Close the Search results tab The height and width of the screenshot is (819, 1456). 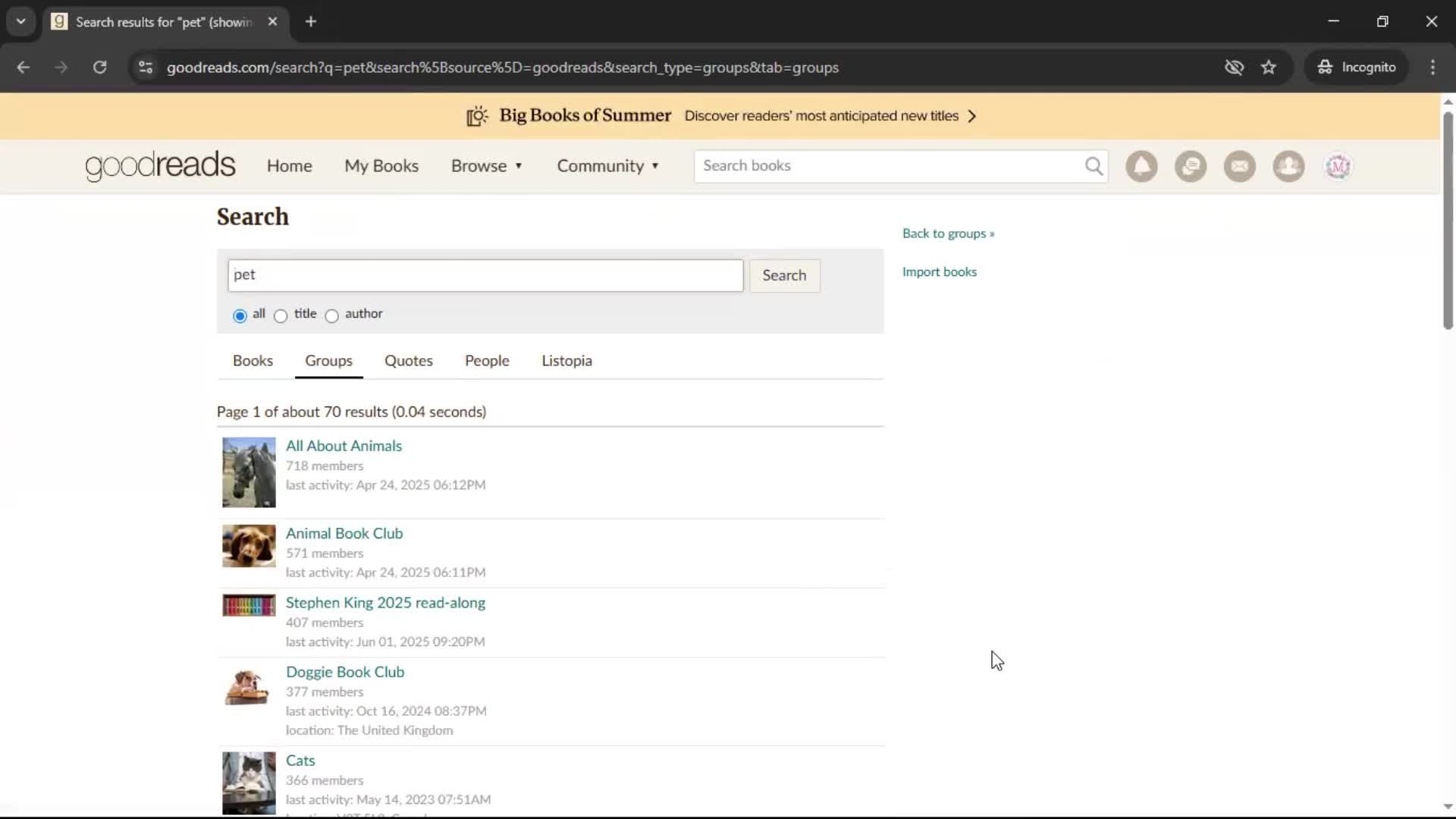point(272,21)
